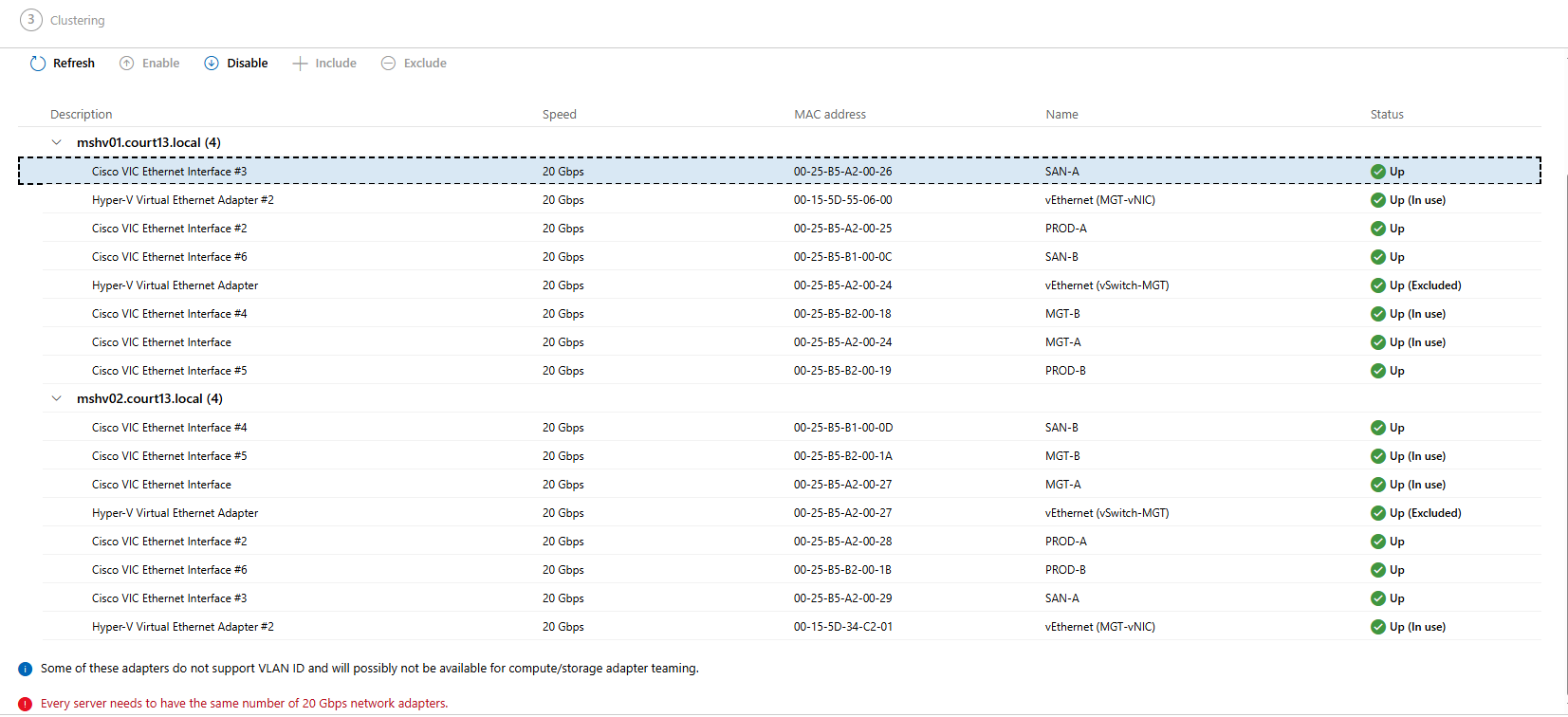
Task: Click the Refresh button label
Action: click(x=74, y=64)
